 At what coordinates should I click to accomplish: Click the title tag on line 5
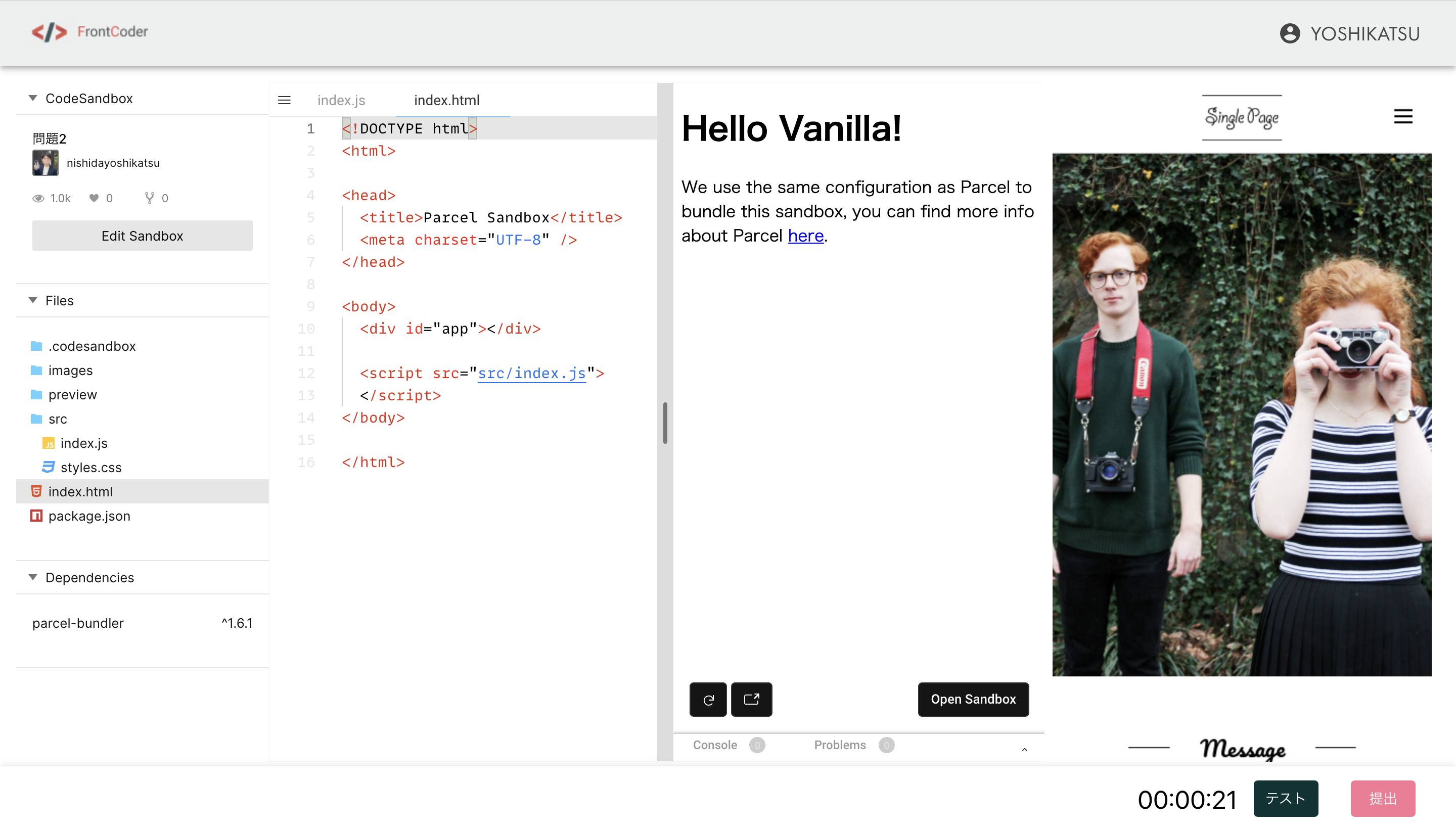pyautogui.click(x=491, y=217)
